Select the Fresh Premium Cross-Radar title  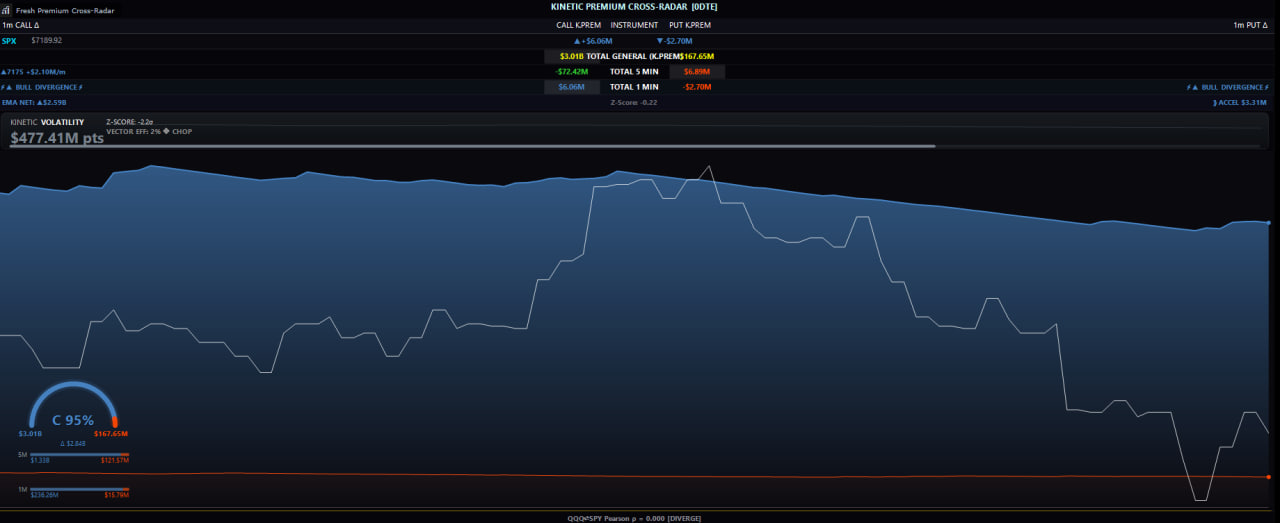pos(65,10)
